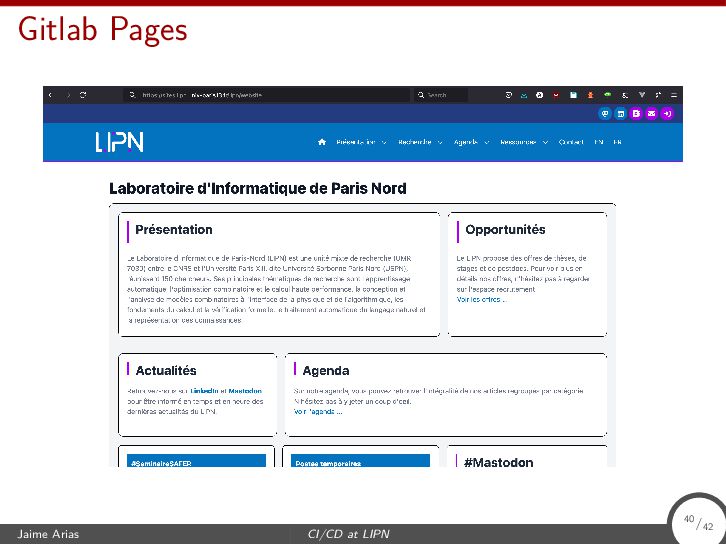Click into the browser Search box
The image size is (726, 544).
(441, 95)
